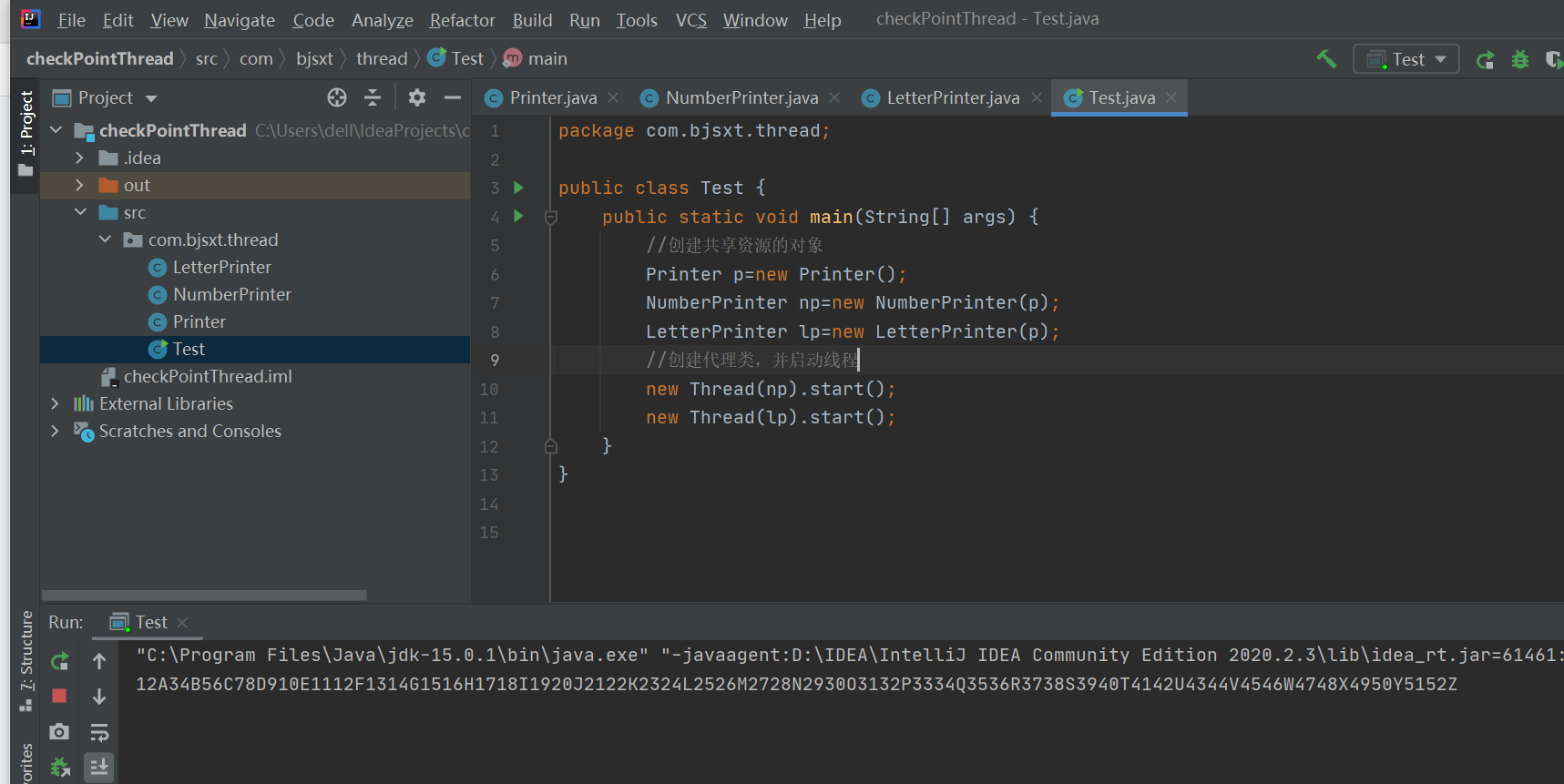Viewport: 1564px width, 784px height.
Task: Open the Refactor menu
Action: click(463, 20)
